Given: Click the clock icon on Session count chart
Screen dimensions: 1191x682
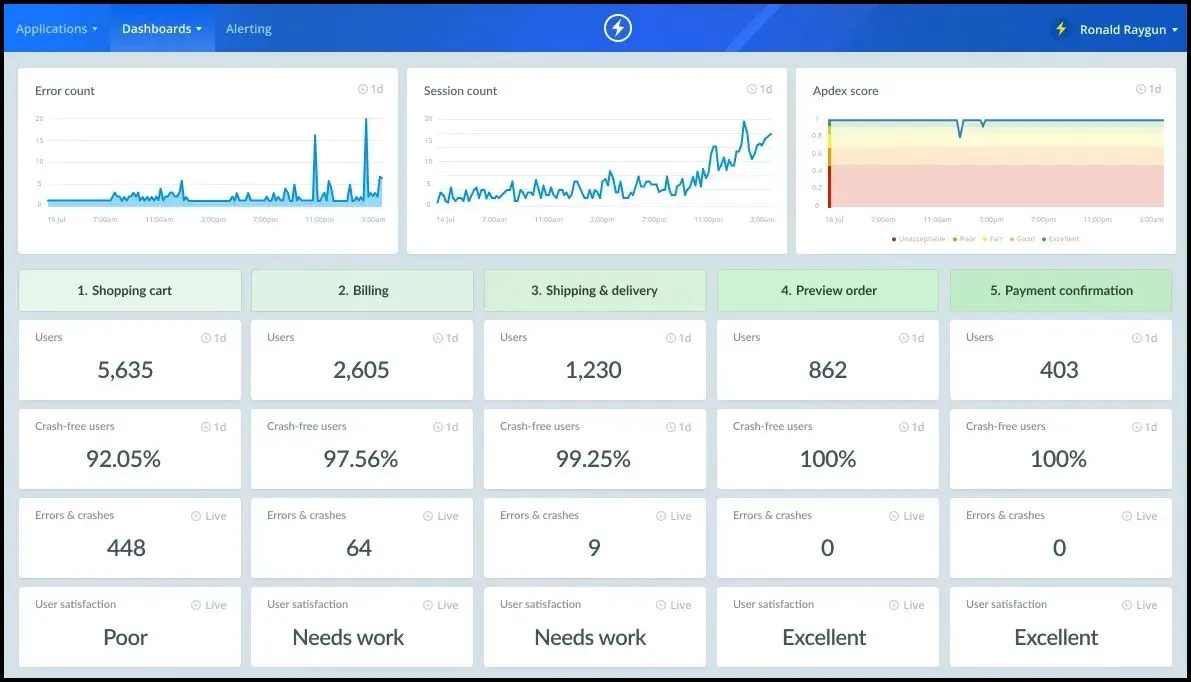Looking at the screenshot, I should (752, 89).
